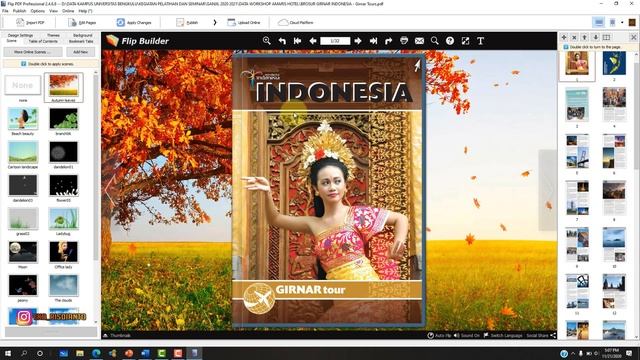Expand the toolbar chevron after Publish
The height and width of the screenshot is (360, 640).
coord(215,22)
